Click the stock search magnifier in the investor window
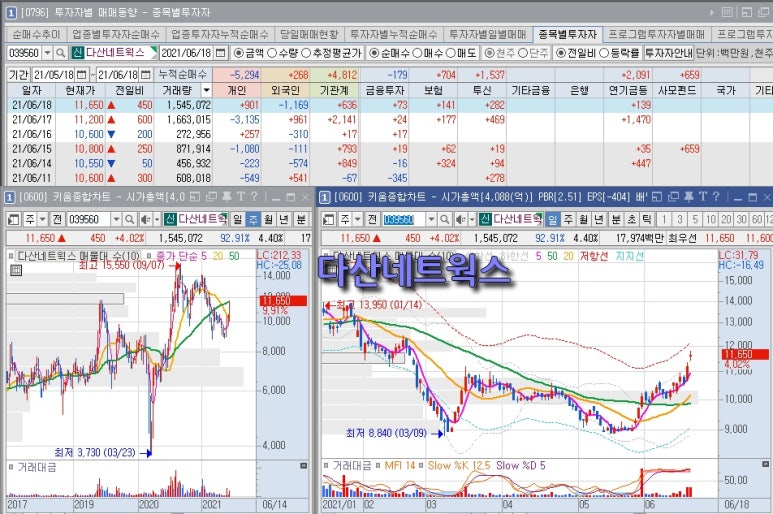The image size is (773, 514). coord(60,53)
